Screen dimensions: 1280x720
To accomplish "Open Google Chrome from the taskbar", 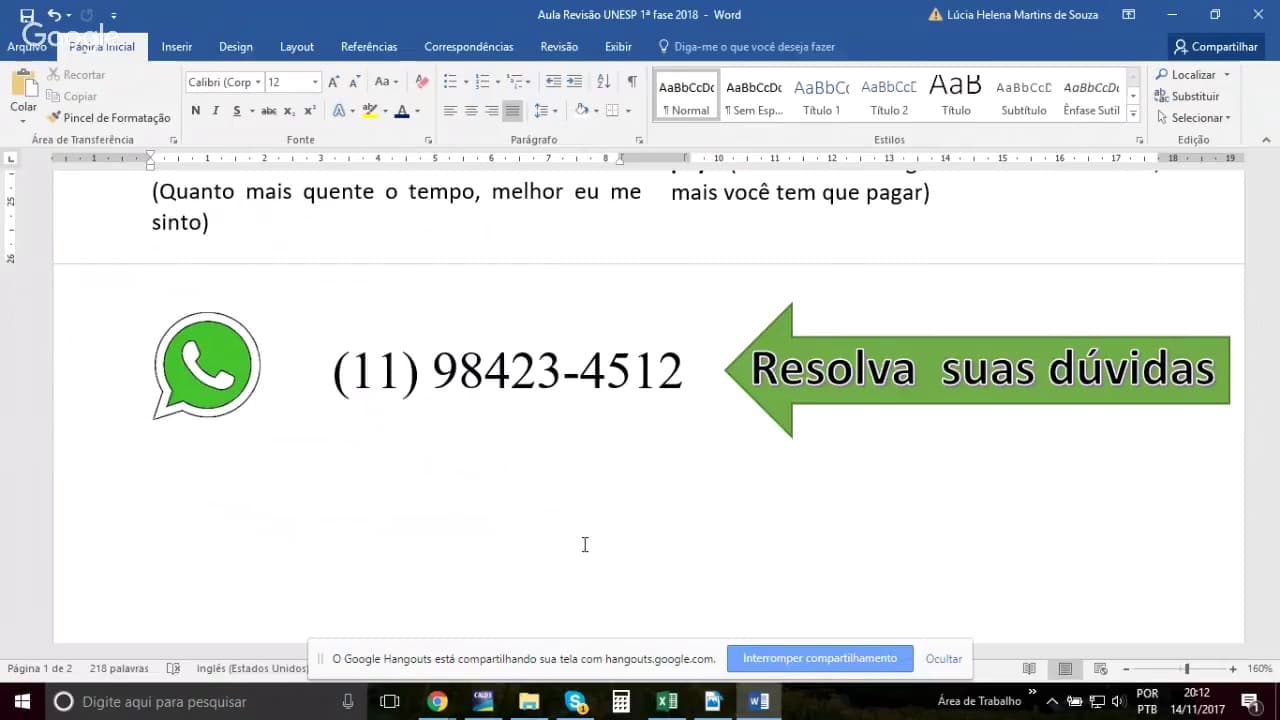I will [437, 701].
